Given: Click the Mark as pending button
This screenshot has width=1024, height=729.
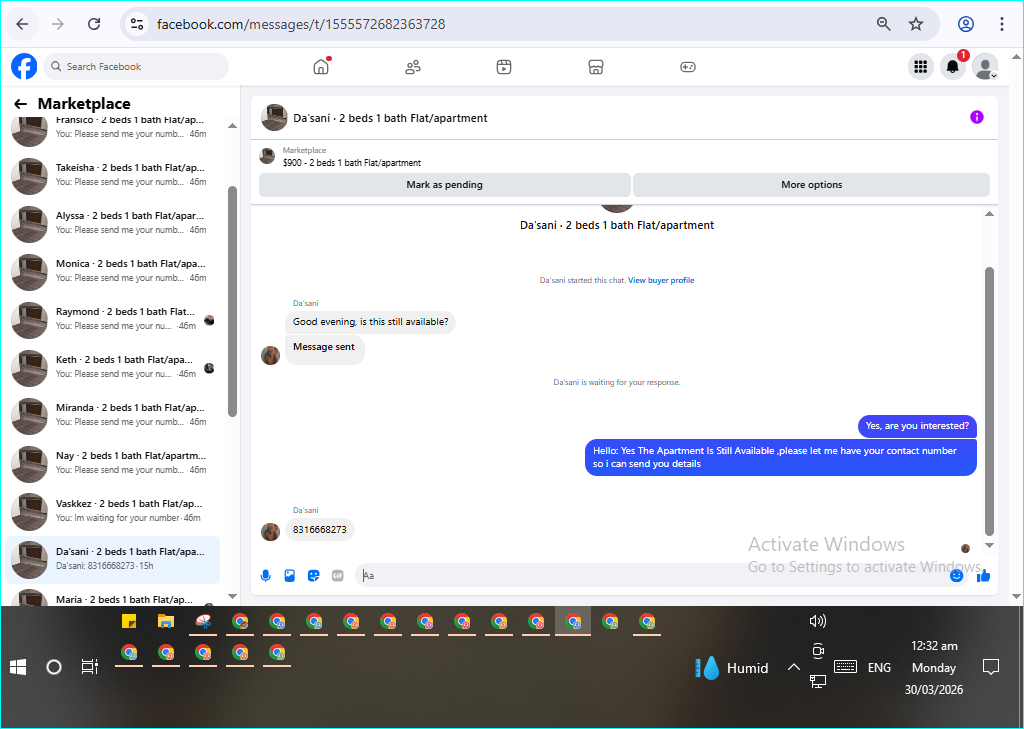Looking at the screenshot, I should tap(445, 185).
